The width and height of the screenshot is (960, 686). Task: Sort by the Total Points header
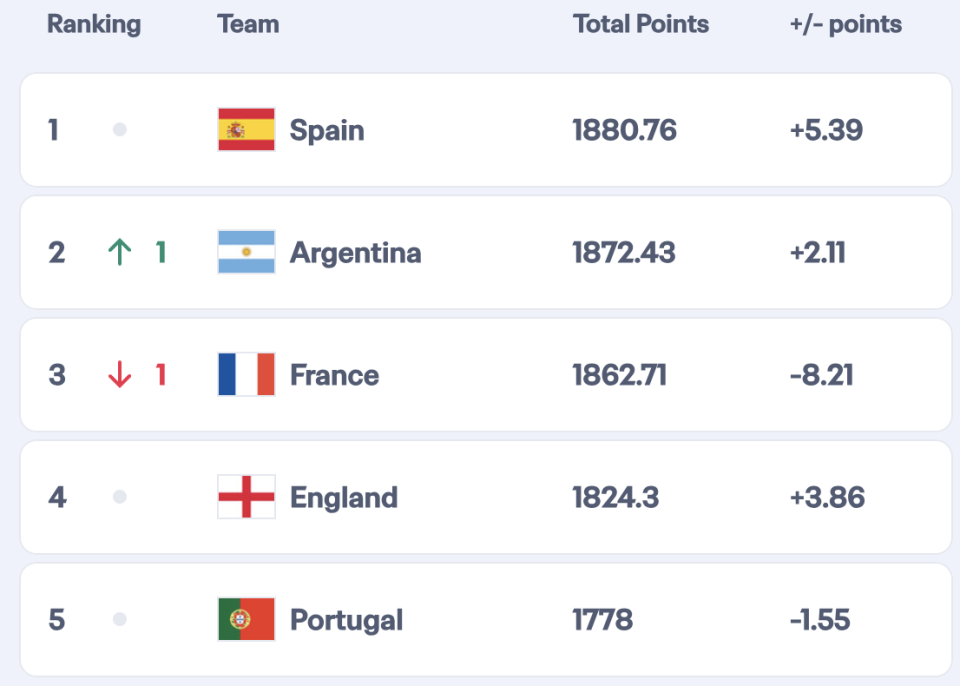coord(641,25)
